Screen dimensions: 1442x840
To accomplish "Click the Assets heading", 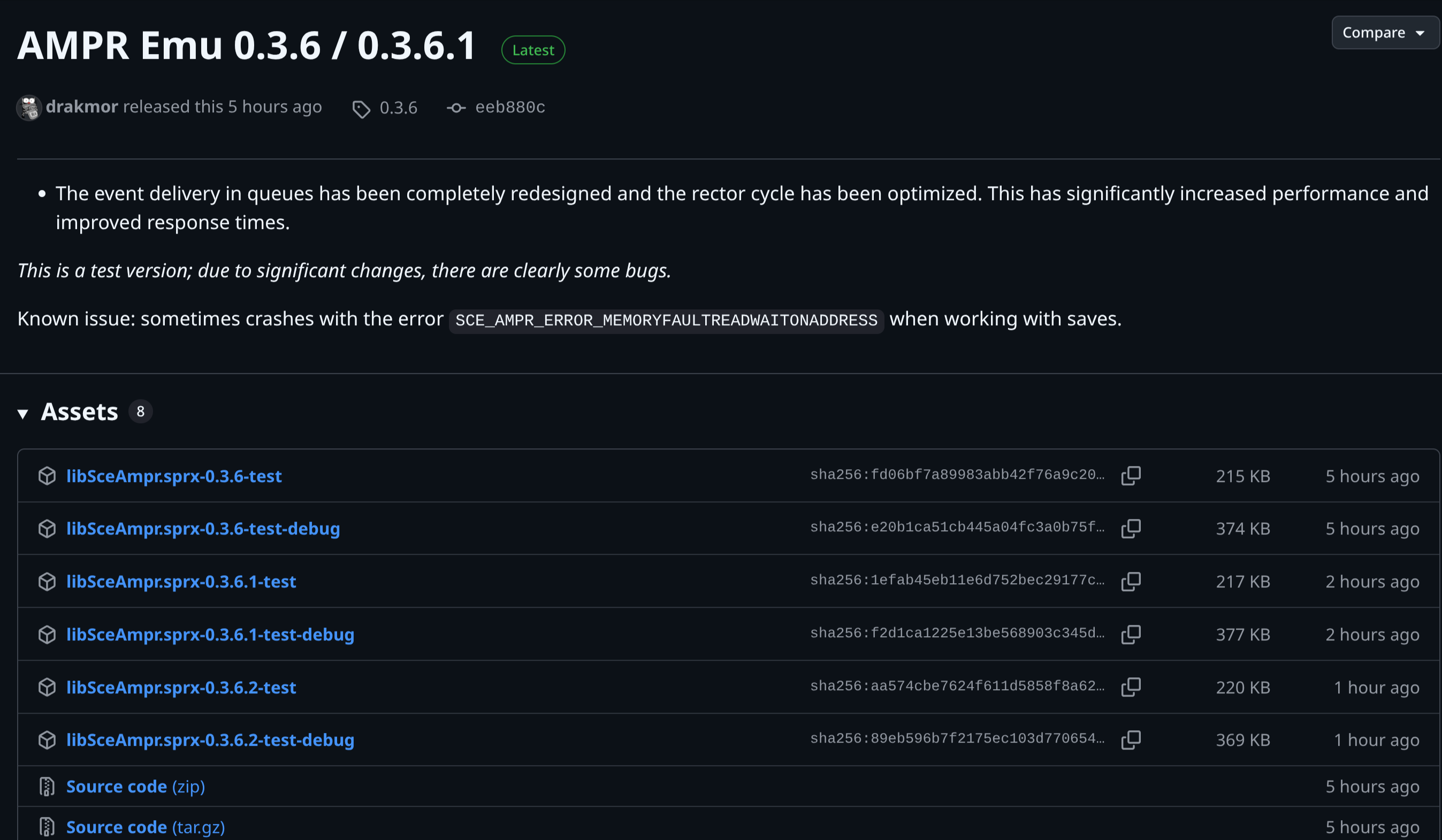I will 80,411.
